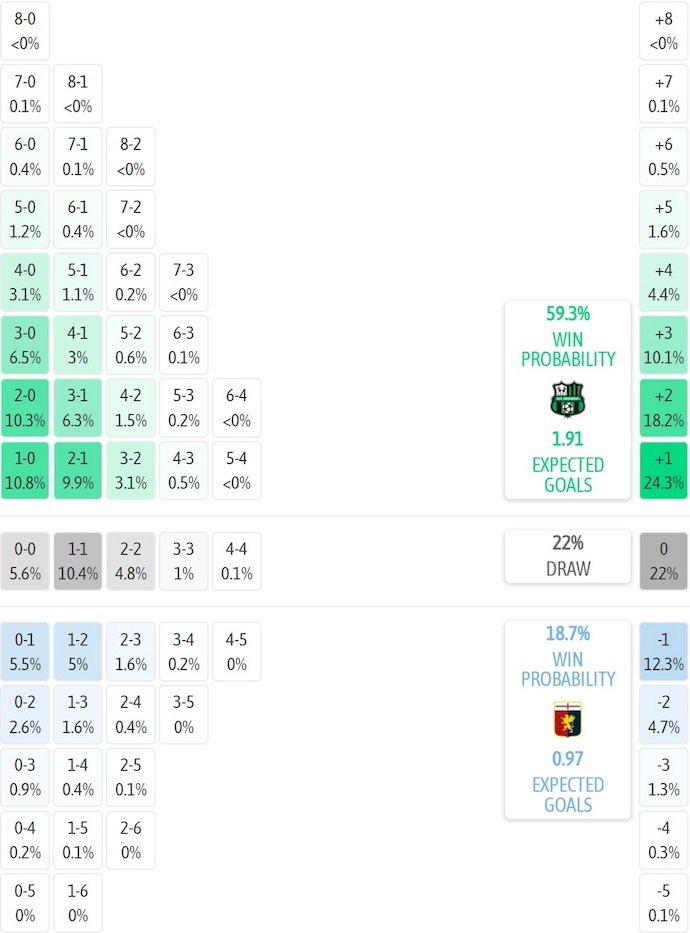The image size is (690, 933).
Task: Choose the 0-0 scoreline cell
Action: pyautogui.click(x=25, y=561)
